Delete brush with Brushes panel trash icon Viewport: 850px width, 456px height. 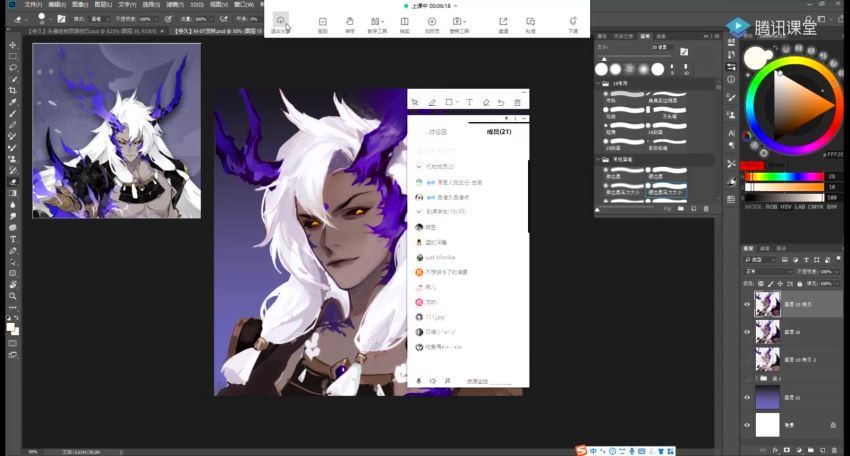706,208
